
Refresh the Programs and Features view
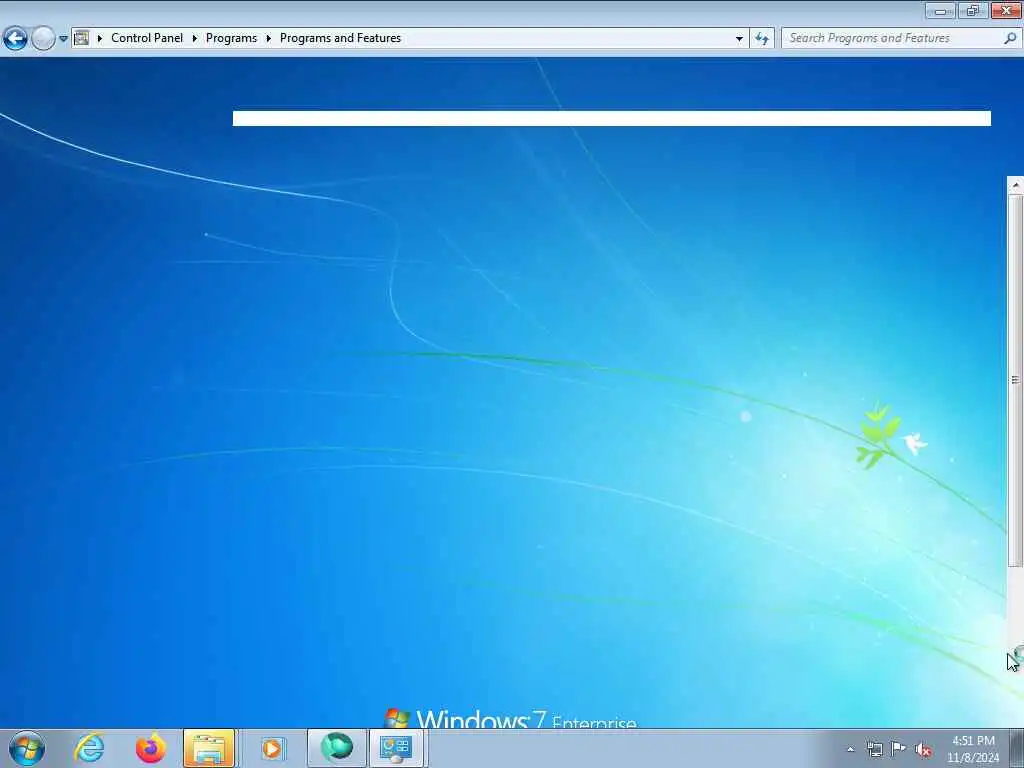(762, 39)
